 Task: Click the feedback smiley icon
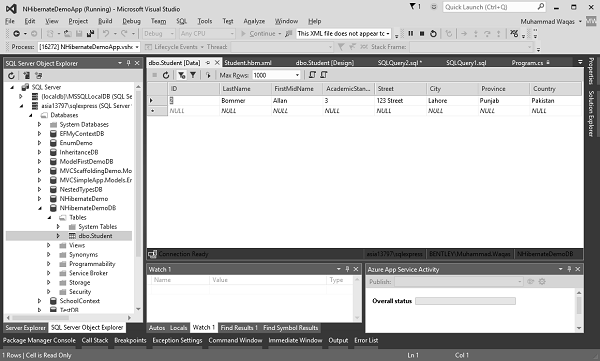coord(434,7)
